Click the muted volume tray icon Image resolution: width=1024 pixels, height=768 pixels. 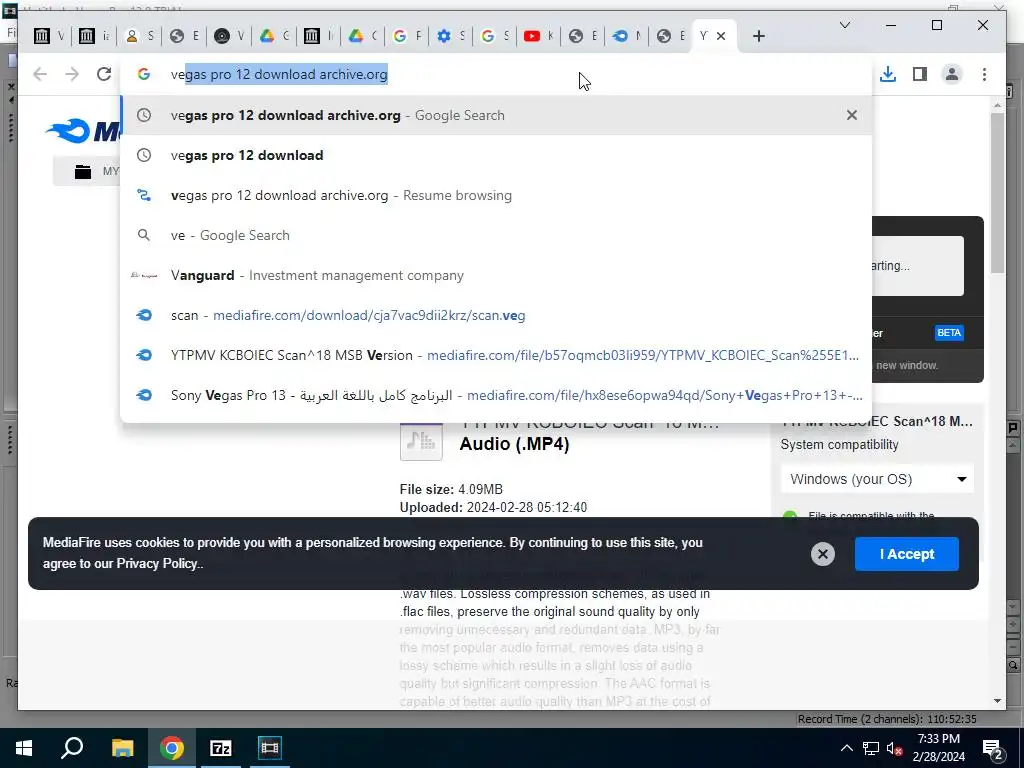coord(894,748)
